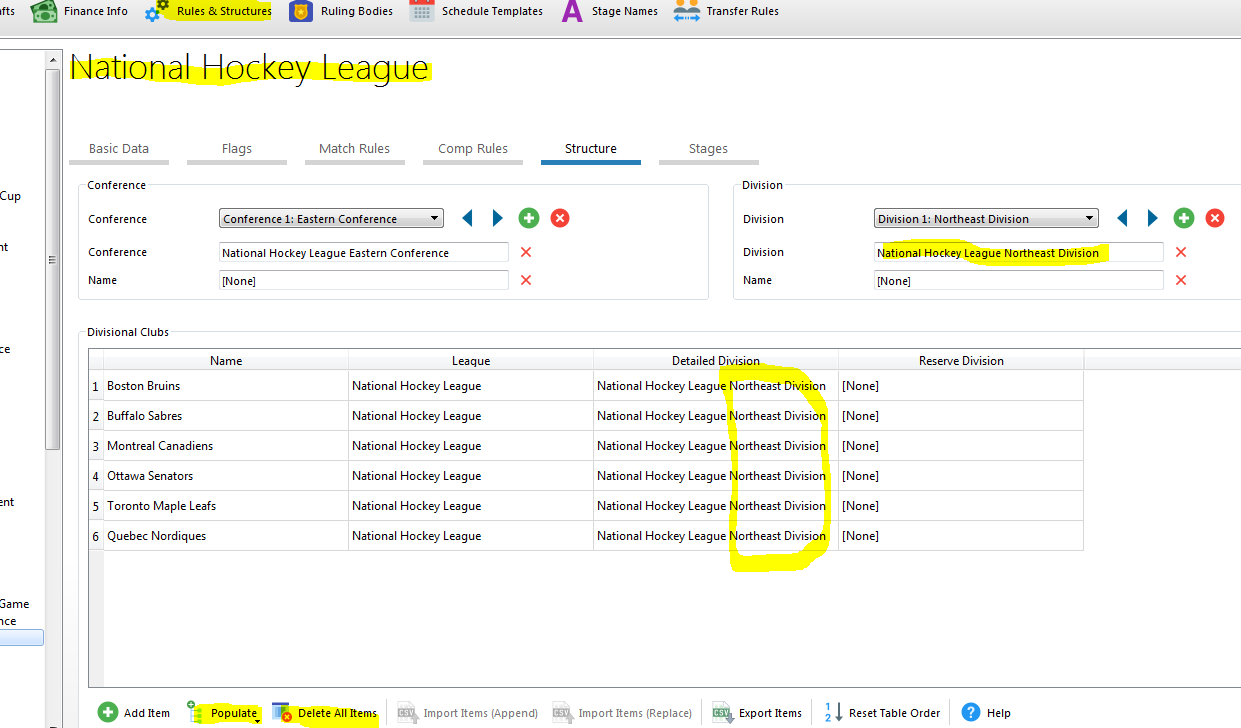The image size is (1241, 728).
Task: Click Ottawa Senators Detailed Division cell
Action: pyautogui.click(x=716, y=476)
